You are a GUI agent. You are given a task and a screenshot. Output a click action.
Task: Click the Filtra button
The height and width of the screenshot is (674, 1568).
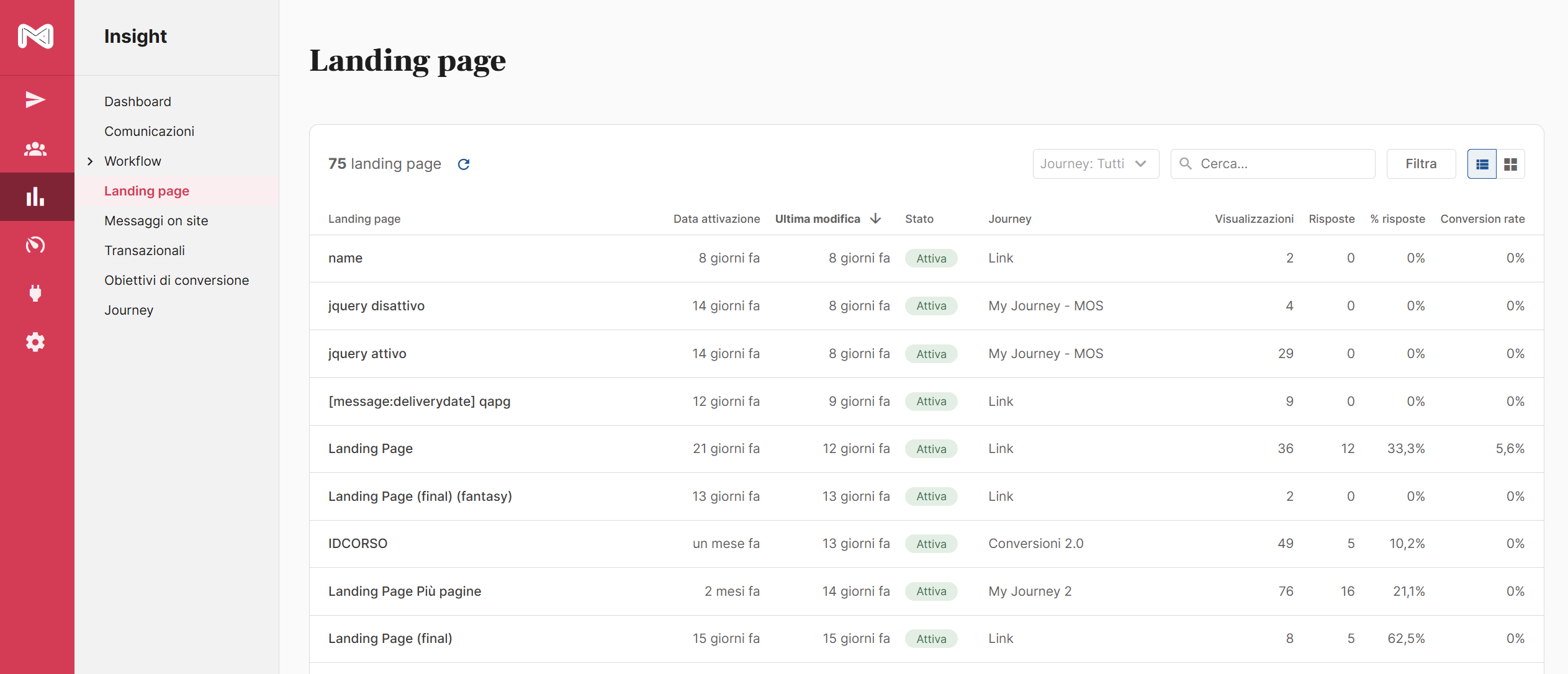(x=1420, y=164)
